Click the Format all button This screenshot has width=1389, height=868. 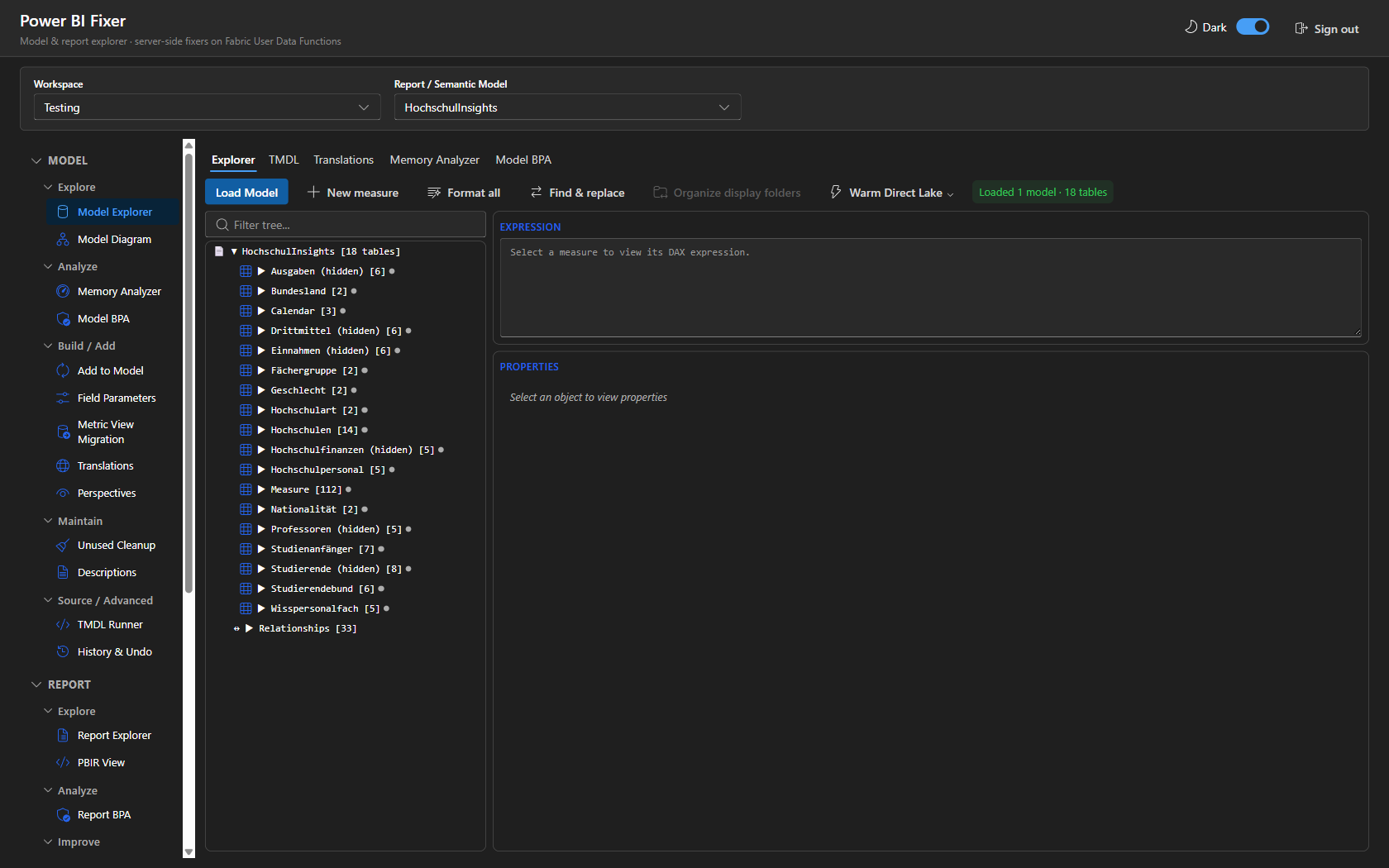pos(464,193)
